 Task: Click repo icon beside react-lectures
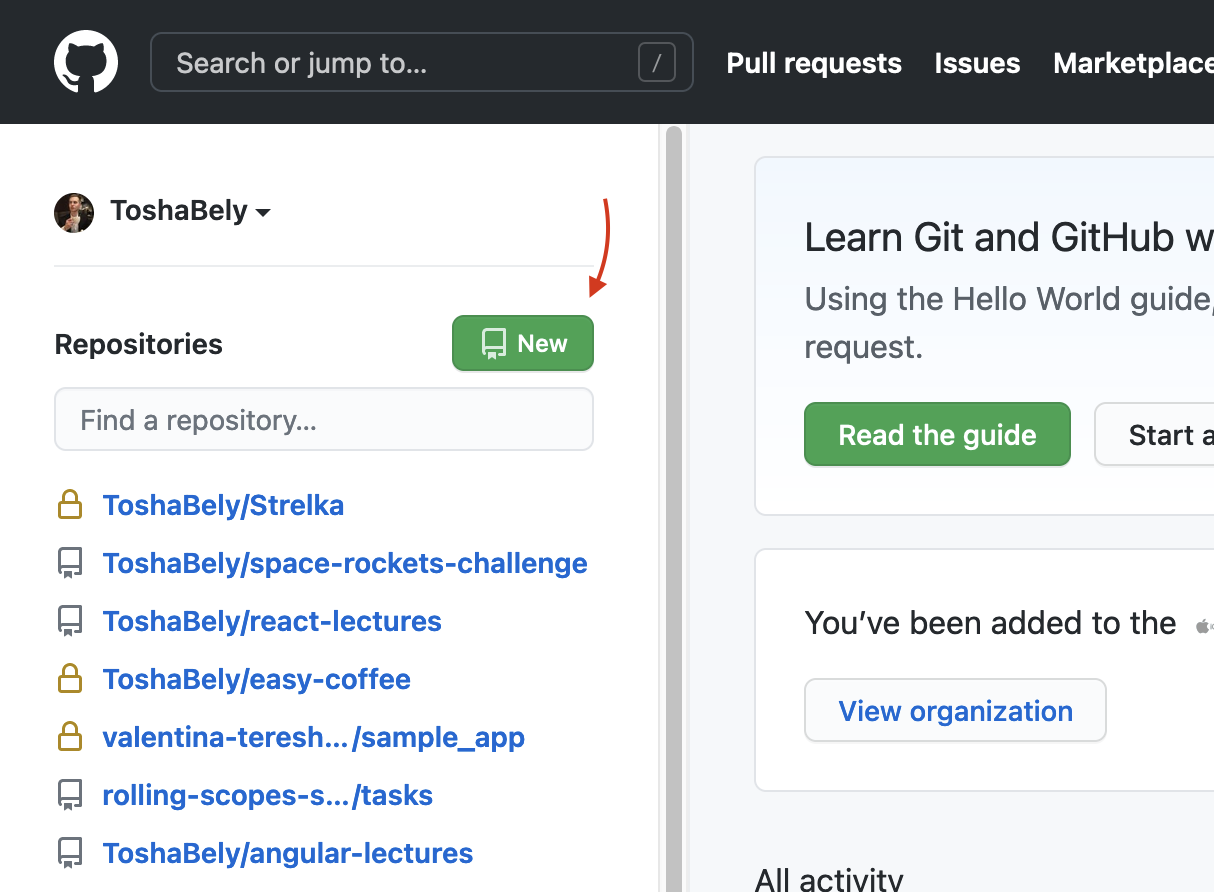tap(70, 622)
